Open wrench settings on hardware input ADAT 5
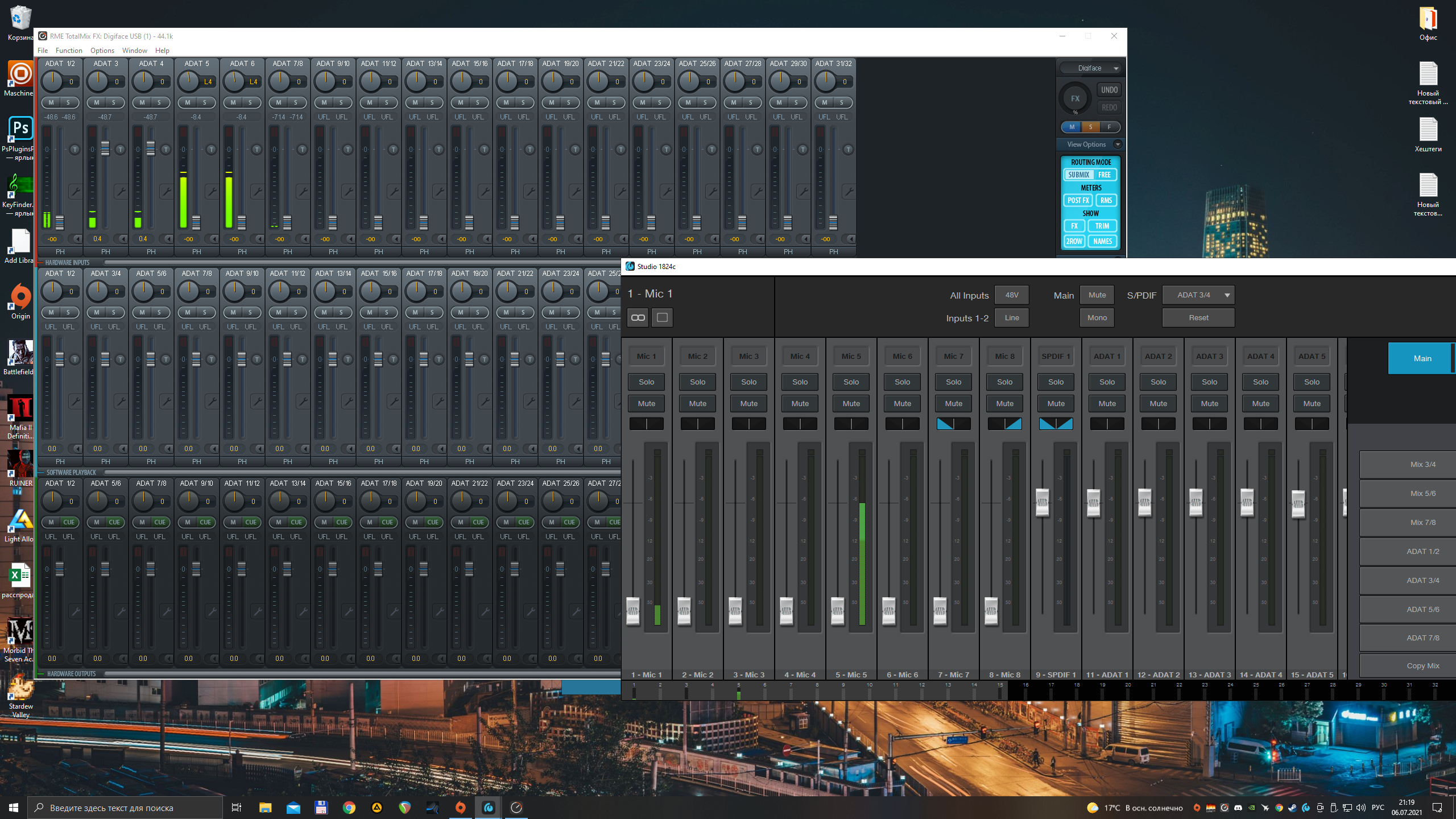The height and width of the screenshot is (819, 1456). coord(212,191)
